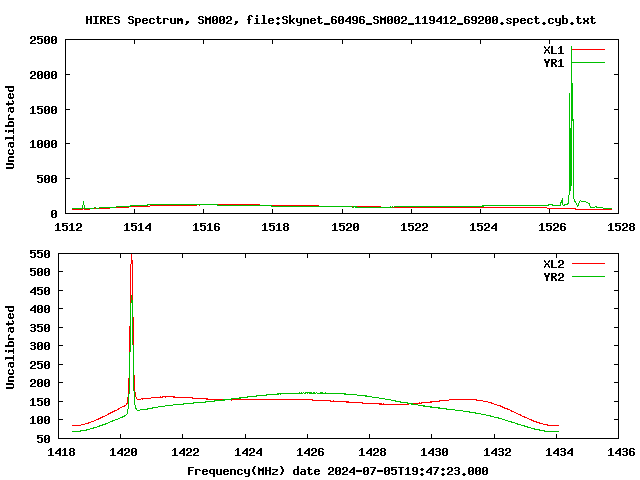Click the 550 y-axis tick label
The image size is (640, 480).
(x=40, y=254)
